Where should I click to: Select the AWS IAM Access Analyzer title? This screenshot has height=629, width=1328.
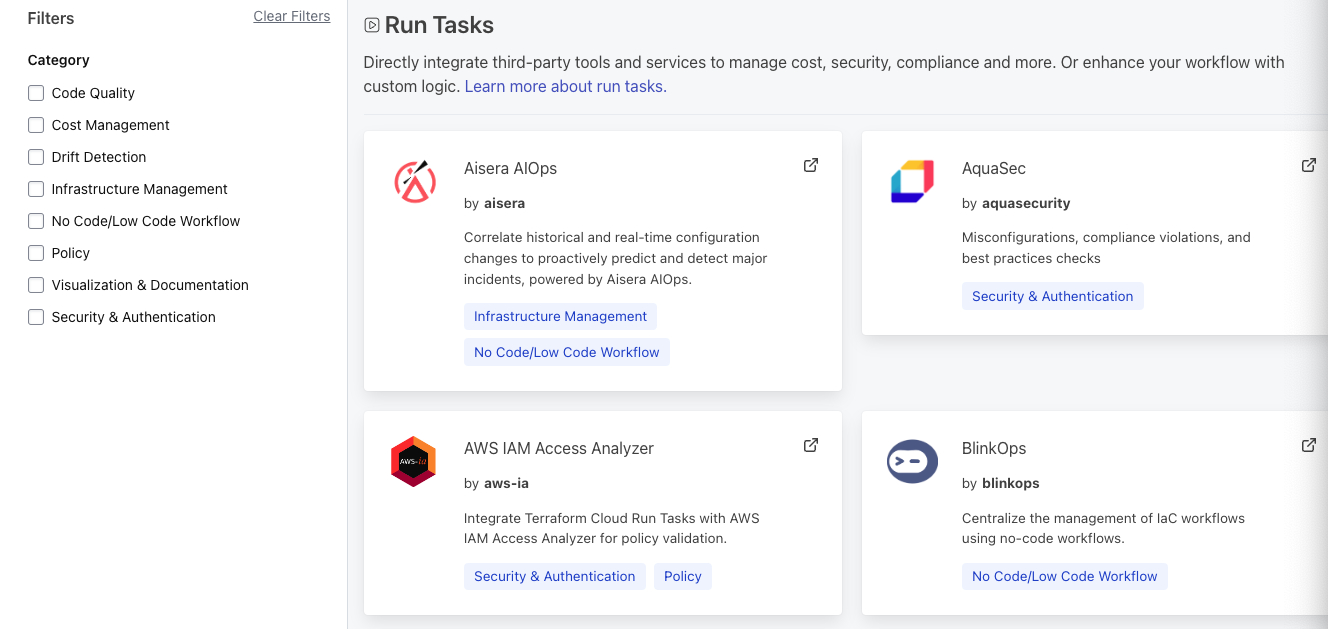click(x=559, y=448)
